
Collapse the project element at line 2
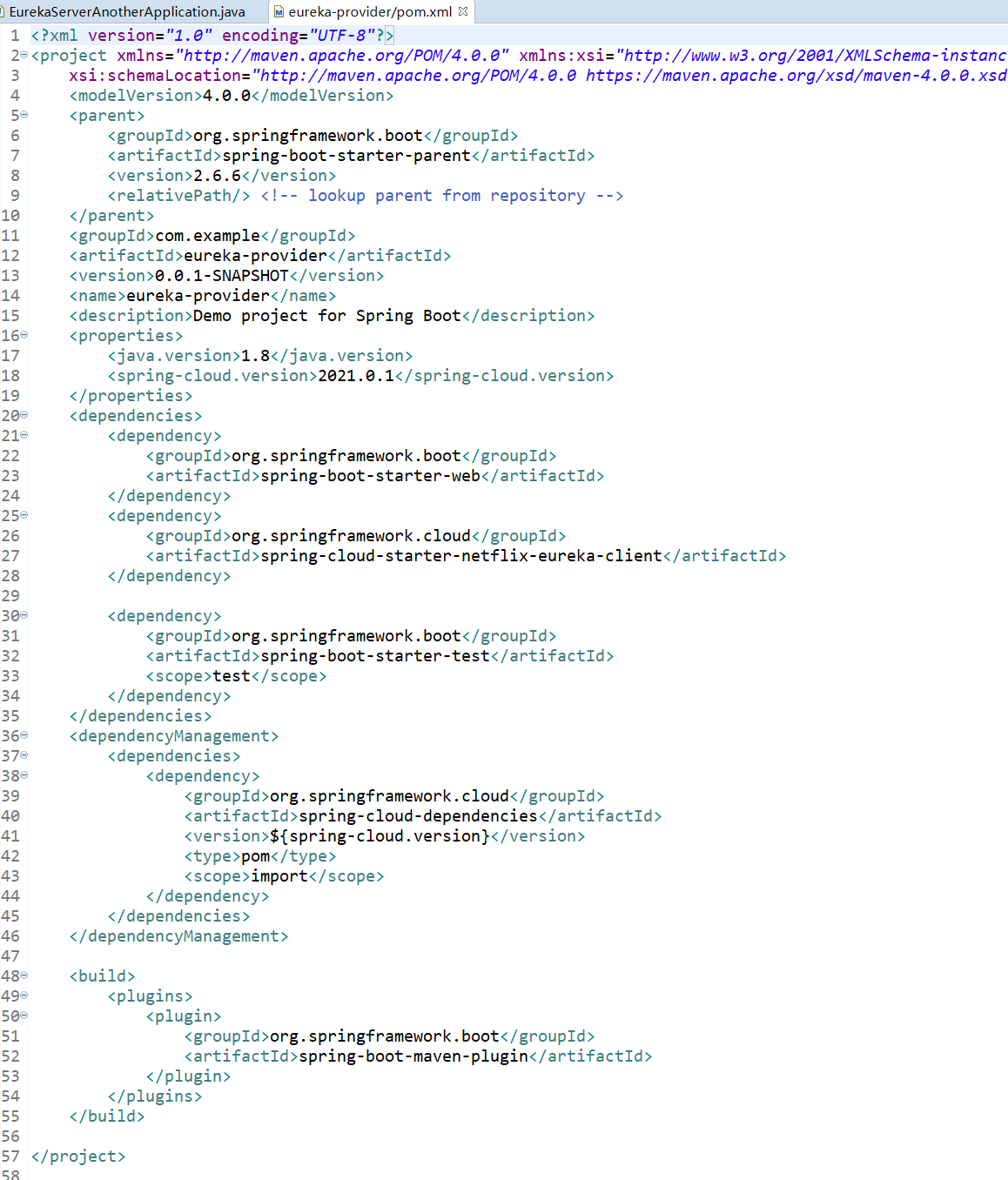click(x=24, y=55)
